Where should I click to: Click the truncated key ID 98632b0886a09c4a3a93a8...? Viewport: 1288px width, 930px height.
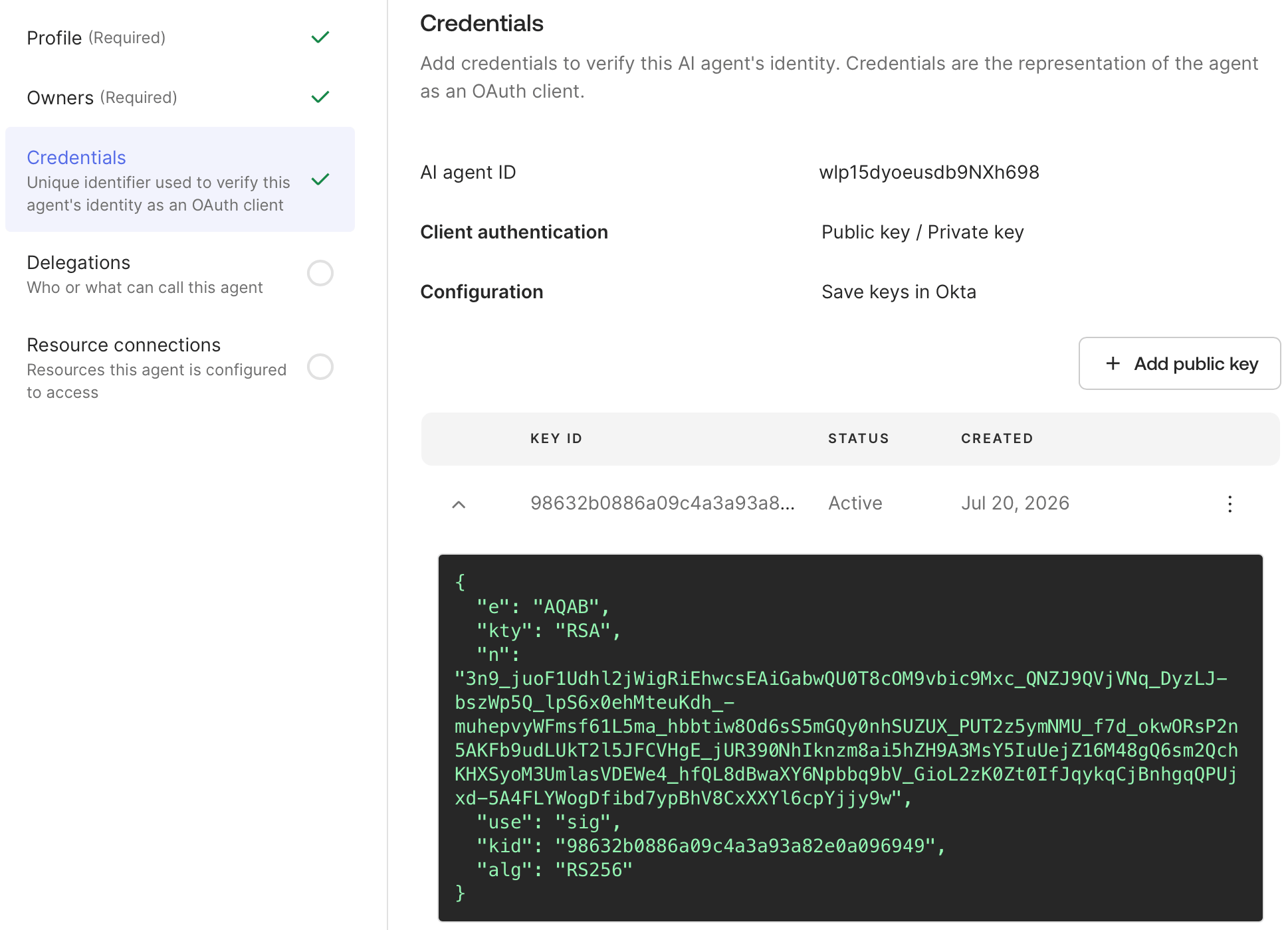[x=663, y=503]
